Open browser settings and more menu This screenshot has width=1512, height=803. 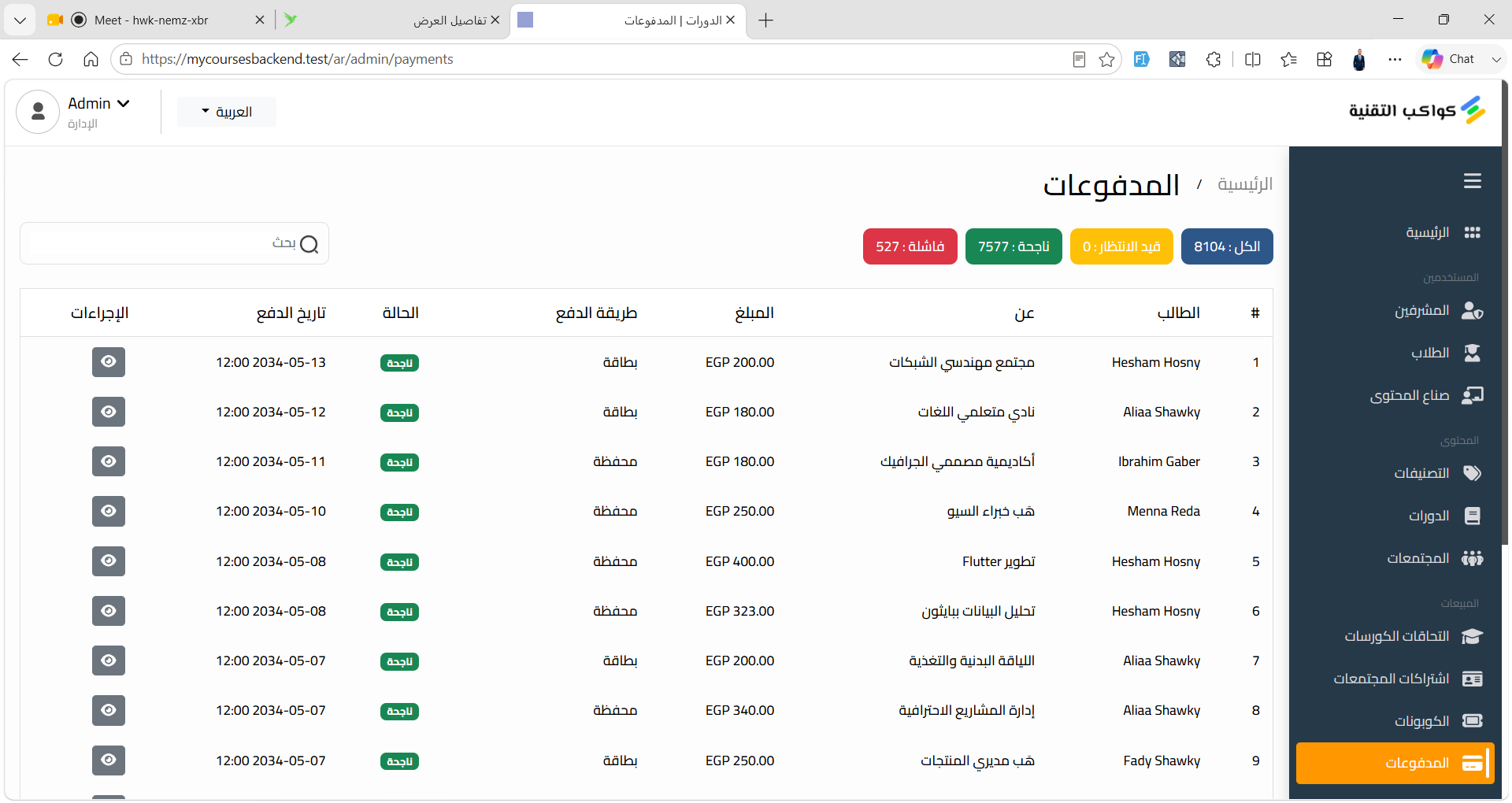1395,59
